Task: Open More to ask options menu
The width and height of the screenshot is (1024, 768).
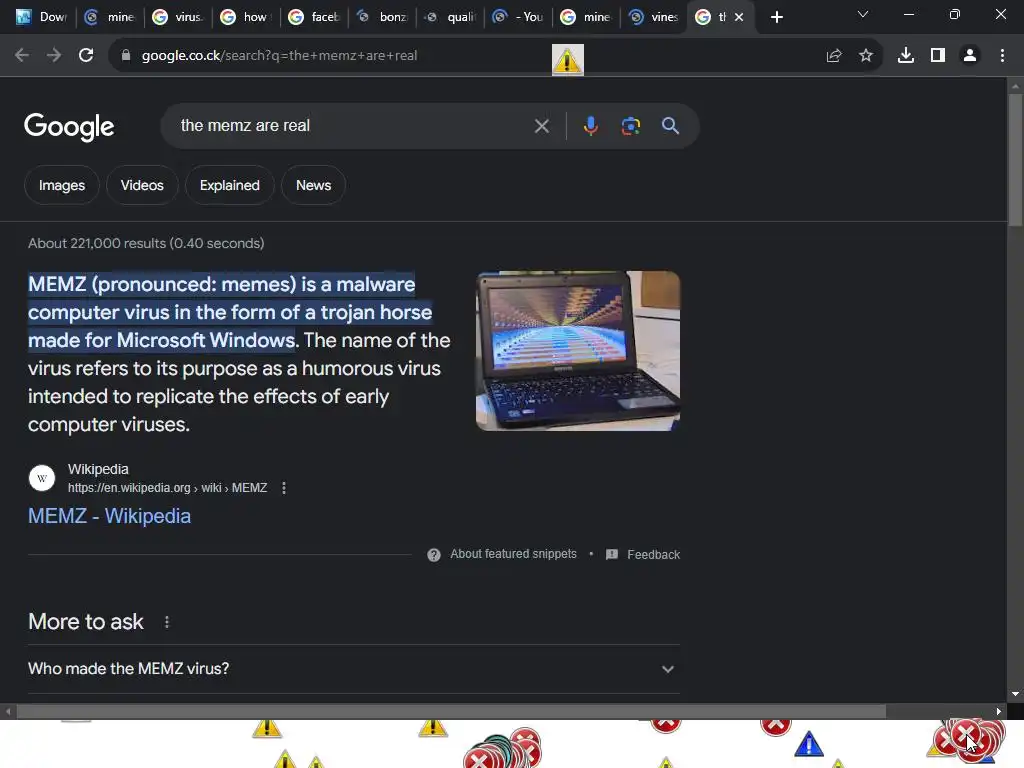Action: [x=167, y=622]
